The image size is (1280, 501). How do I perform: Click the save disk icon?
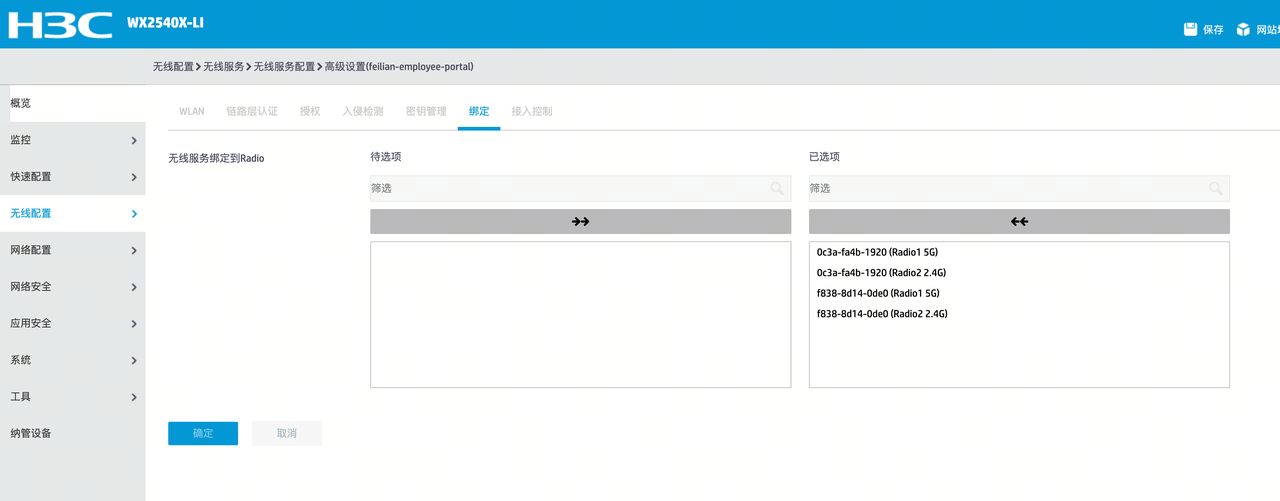(x=1190, y=29)
